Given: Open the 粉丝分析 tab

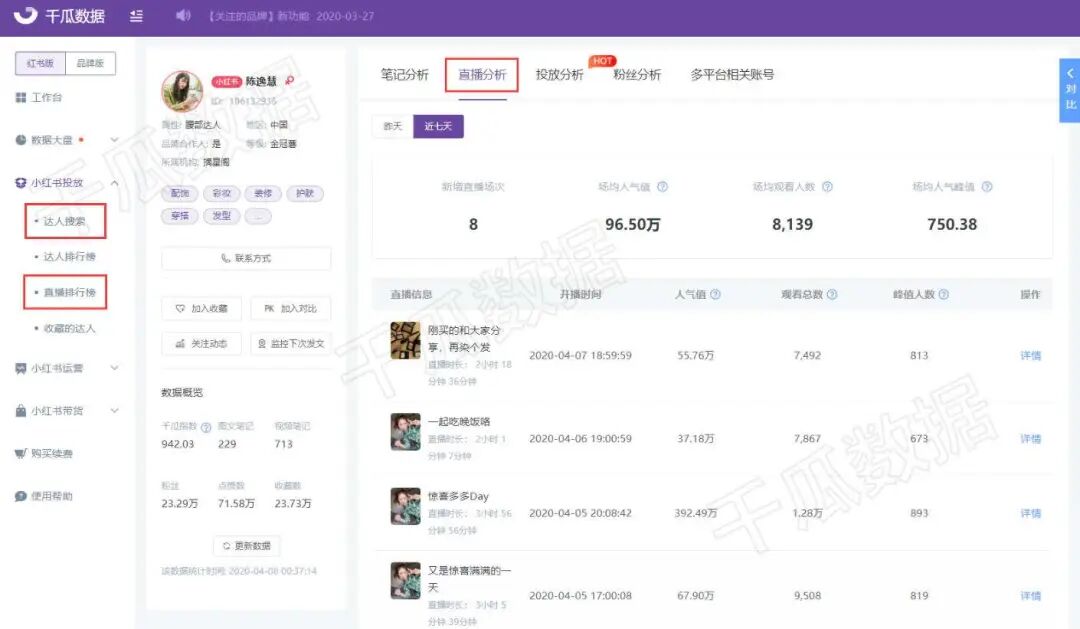Looking at the screenshot, I should (x=637, y=74).
